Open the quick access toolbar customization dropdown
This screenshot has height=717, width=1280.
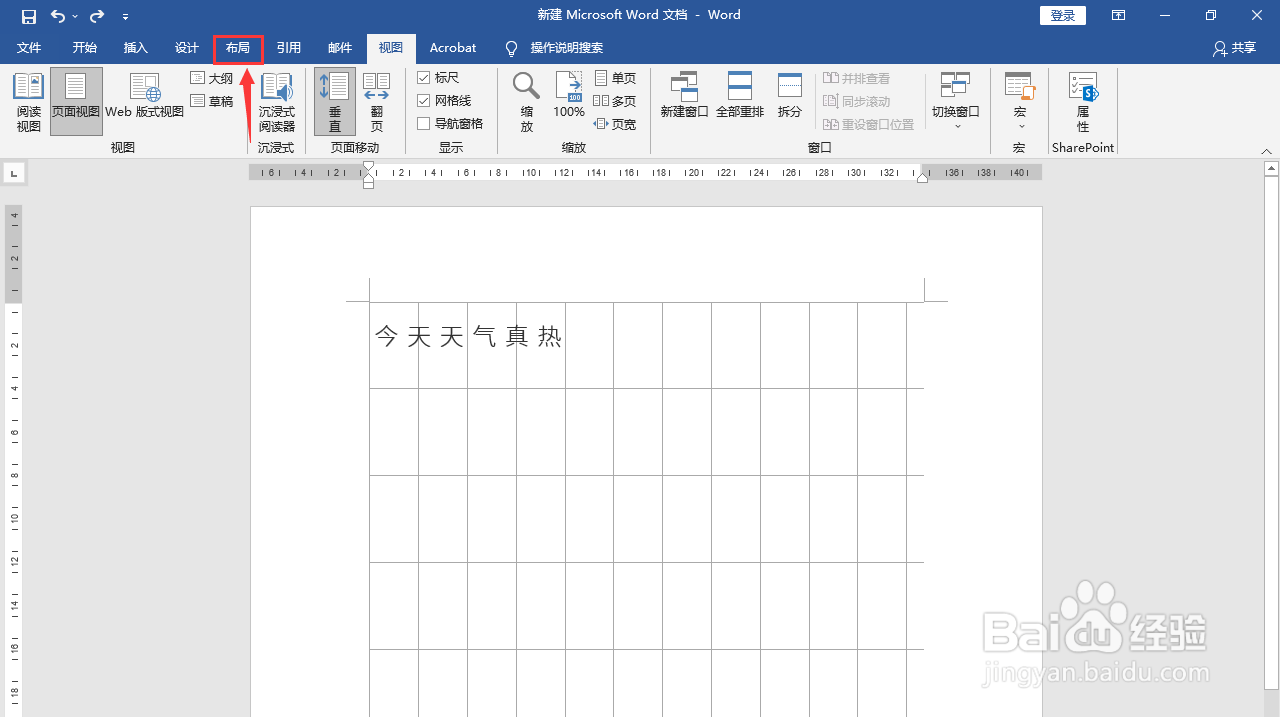point(125,16)
